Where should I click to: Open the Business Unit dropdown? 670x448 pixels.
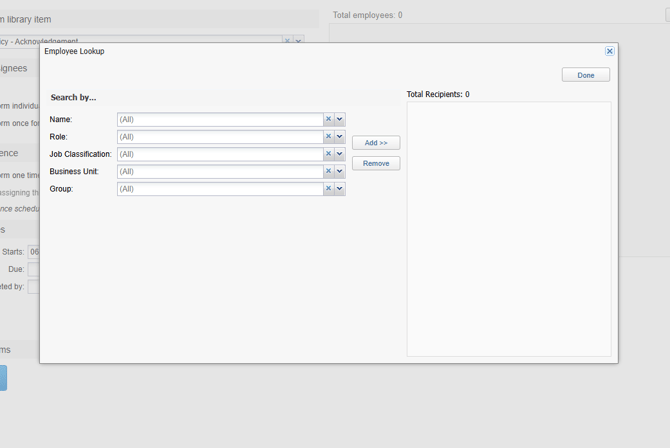point(340,171)
